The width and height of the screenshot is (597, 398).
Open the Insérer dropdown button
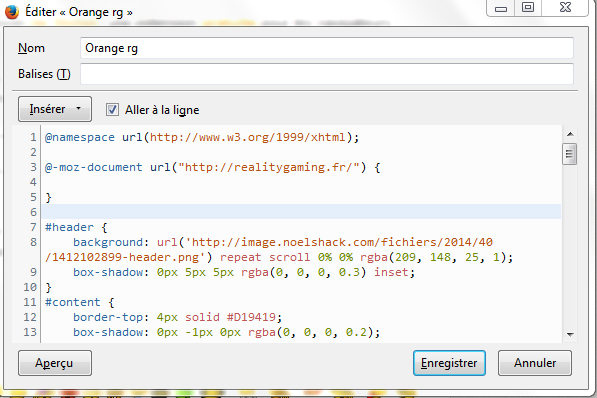coord(55,109)
